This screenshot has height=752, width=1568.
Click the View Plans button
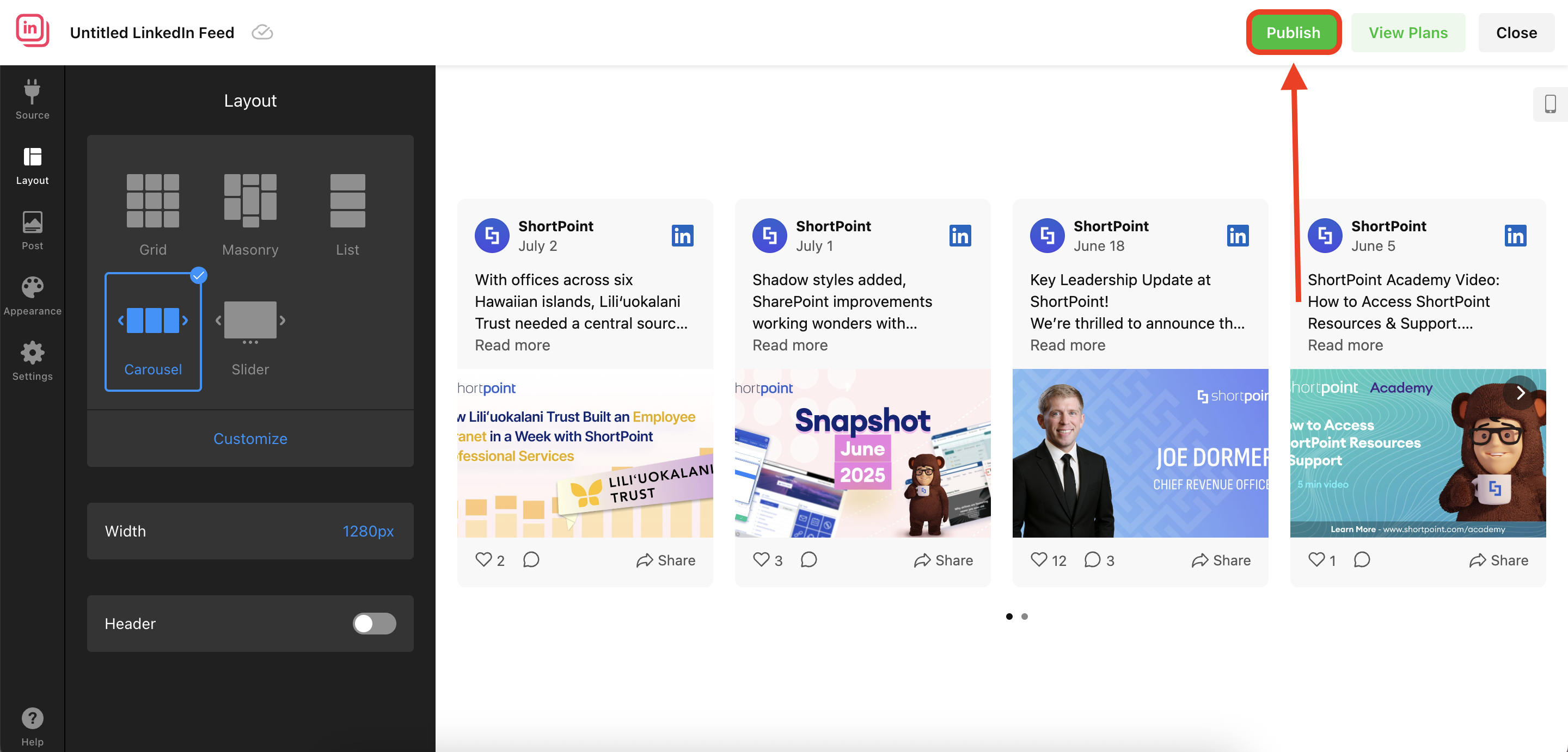[1407, 33]
